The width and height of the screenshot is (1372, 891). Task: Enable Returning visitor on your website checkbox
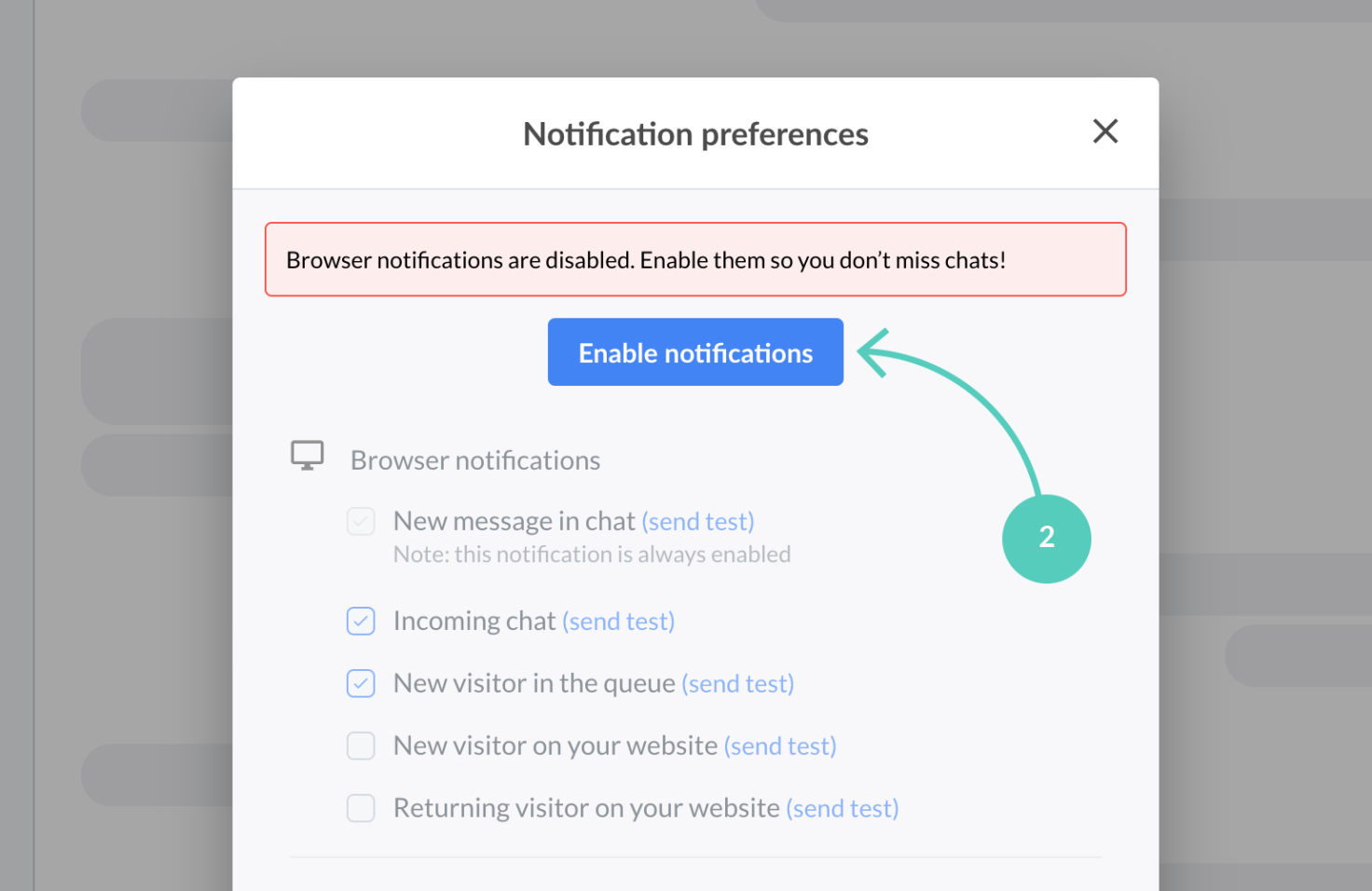pyautogui.click(x=361, y=808)
